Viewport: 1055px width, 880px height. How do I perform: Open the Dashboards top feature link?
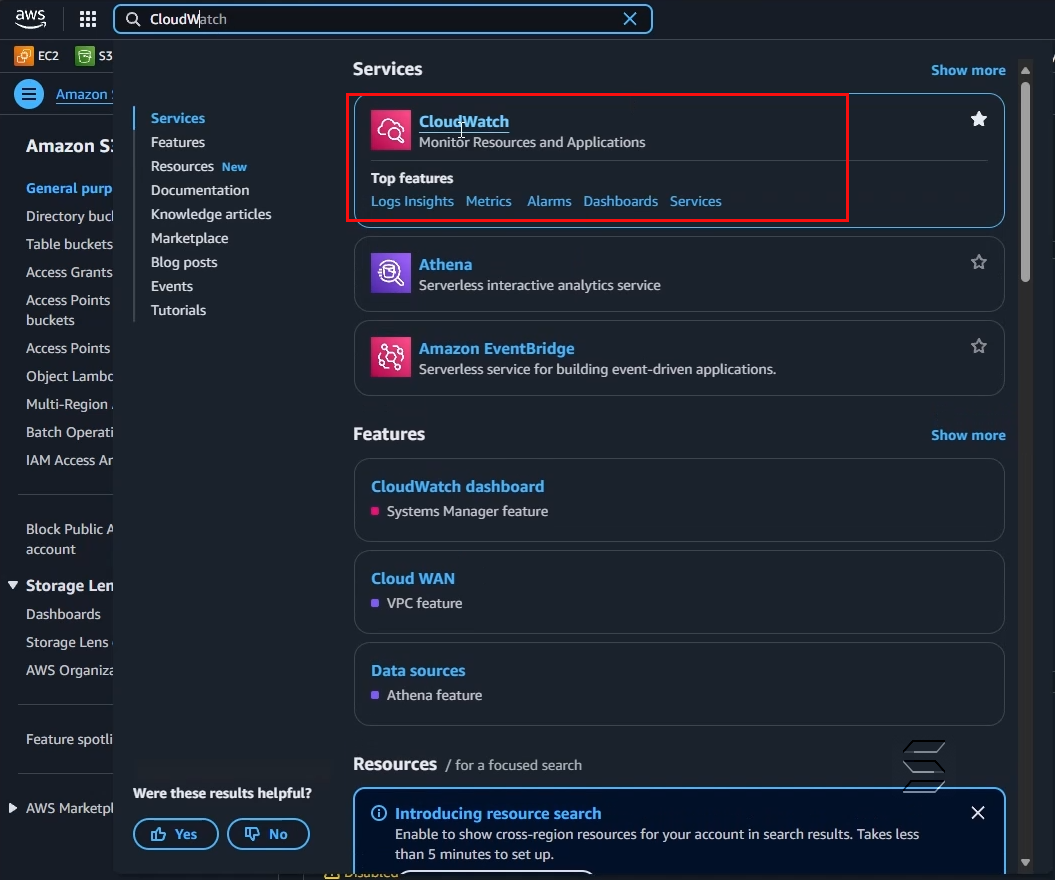click(x=620, y=201)
